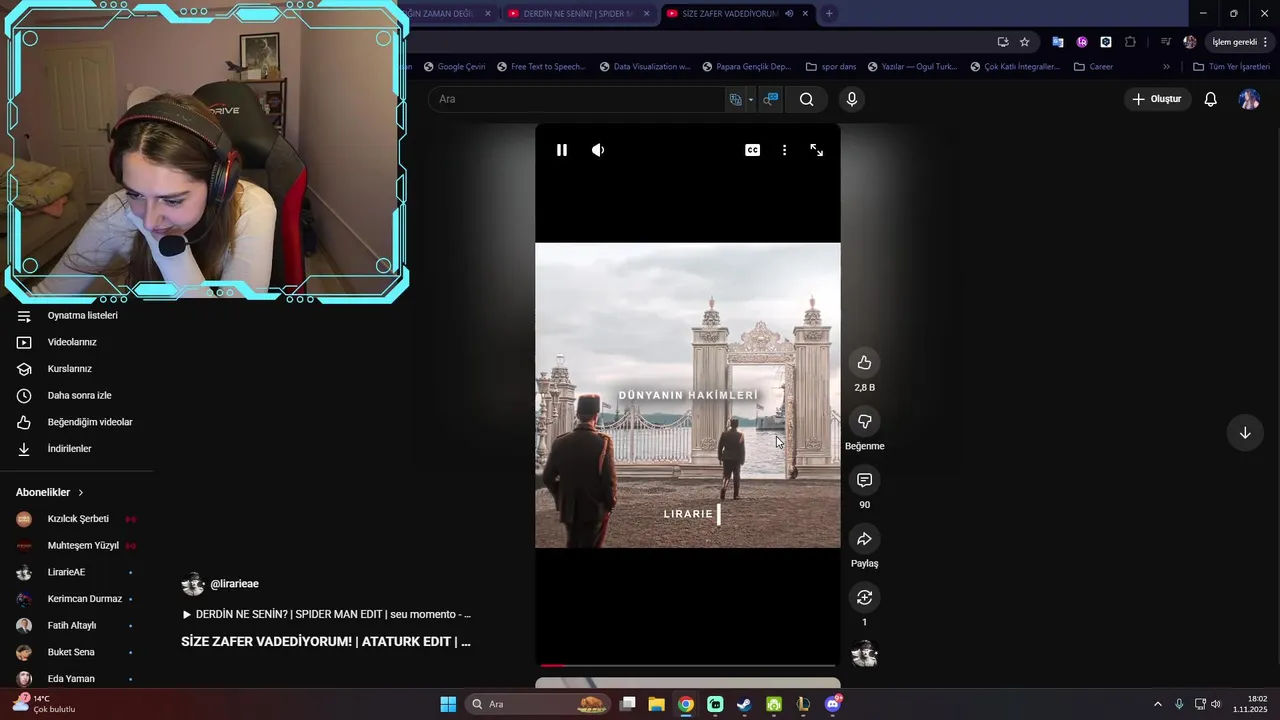Open Daha sonra izle list
1280x720 pixels.
click(x=77, y=396)
